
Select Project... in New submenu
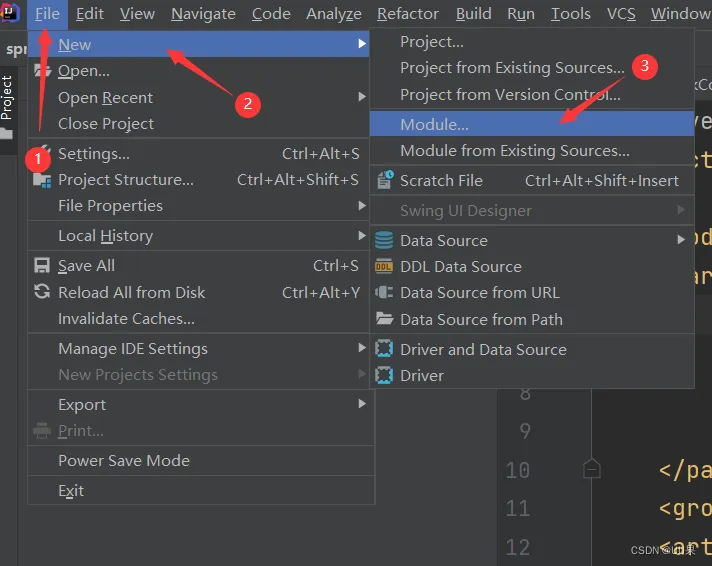[x=532, y=42]
